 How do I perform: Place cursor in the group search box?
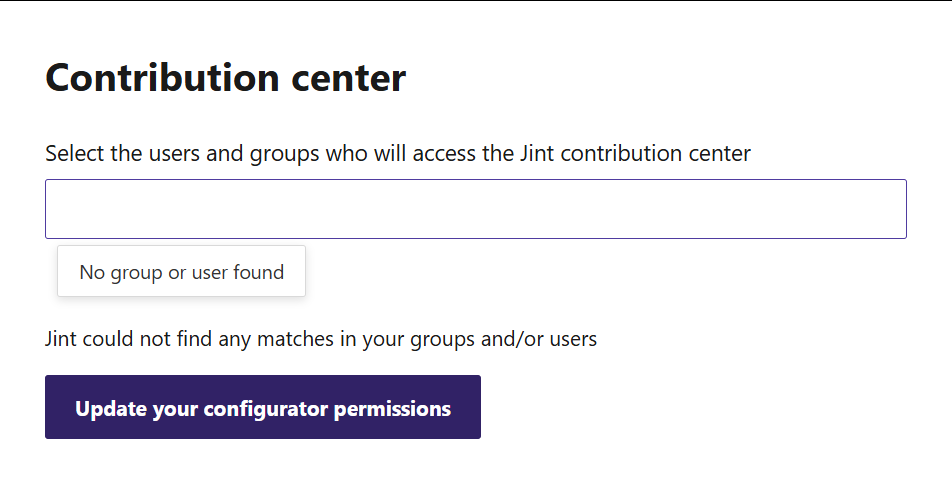pyautogui.click(x=475, y=209)
